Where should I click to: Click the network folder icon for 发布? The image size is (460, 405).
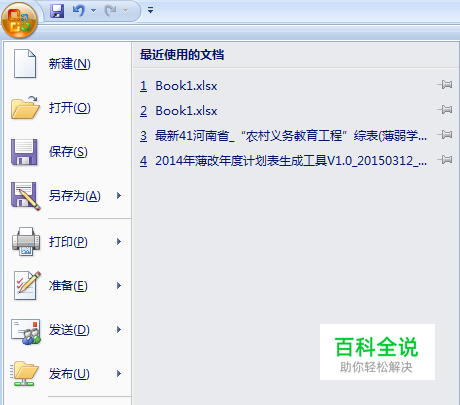[24, 374]
